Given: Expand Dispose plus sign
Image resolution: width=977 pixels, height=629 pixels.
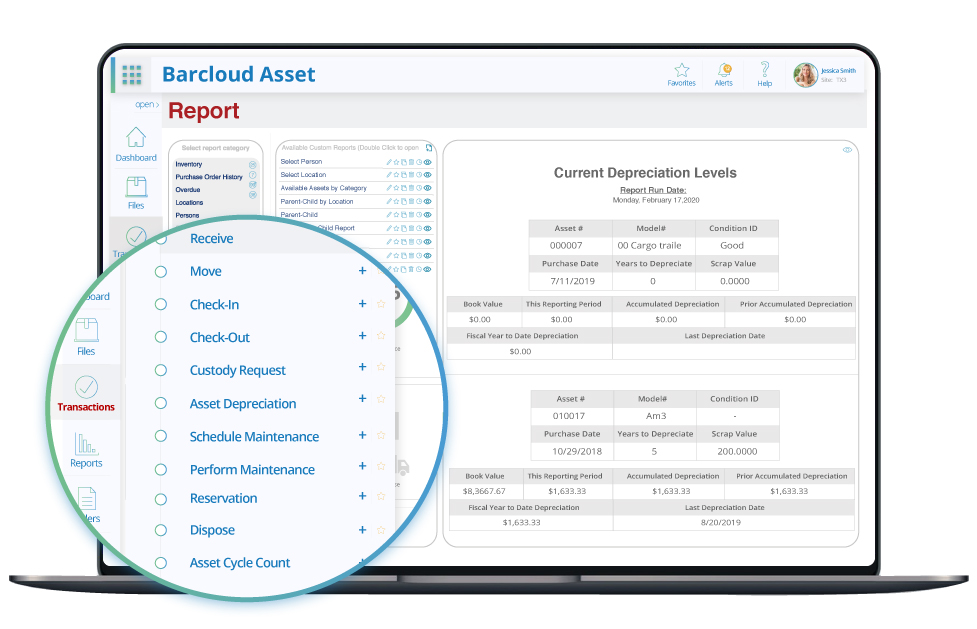Looking at the screenshot, I should (362, 530).
